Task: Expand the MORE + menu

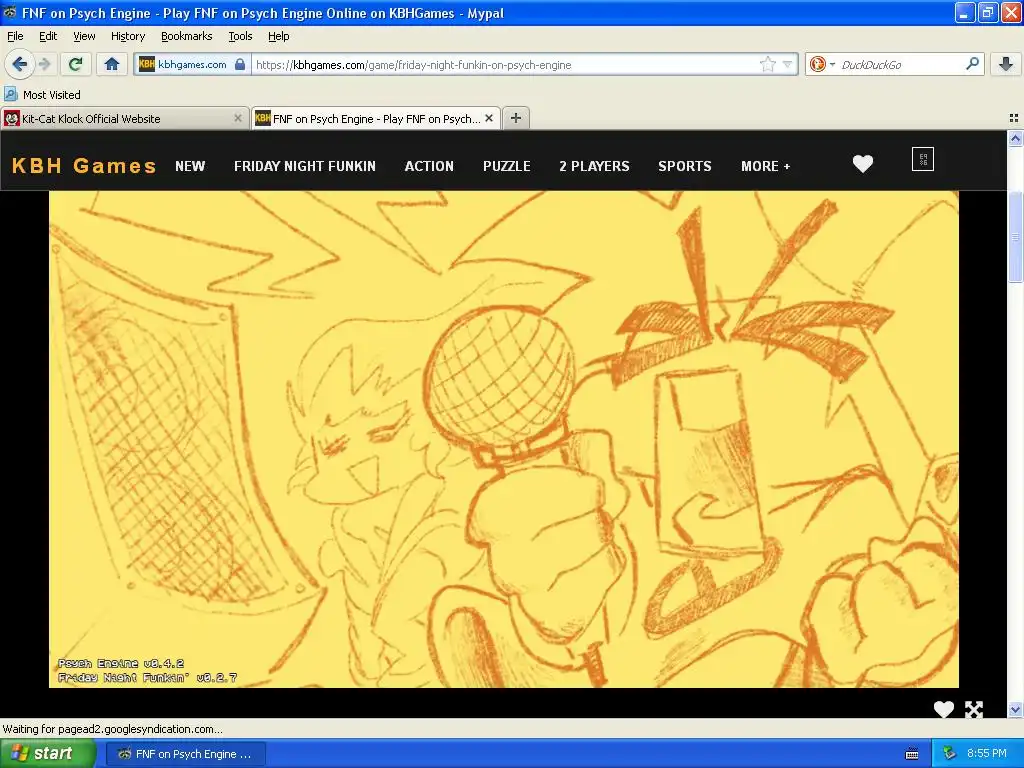Action: coord(765,166)
